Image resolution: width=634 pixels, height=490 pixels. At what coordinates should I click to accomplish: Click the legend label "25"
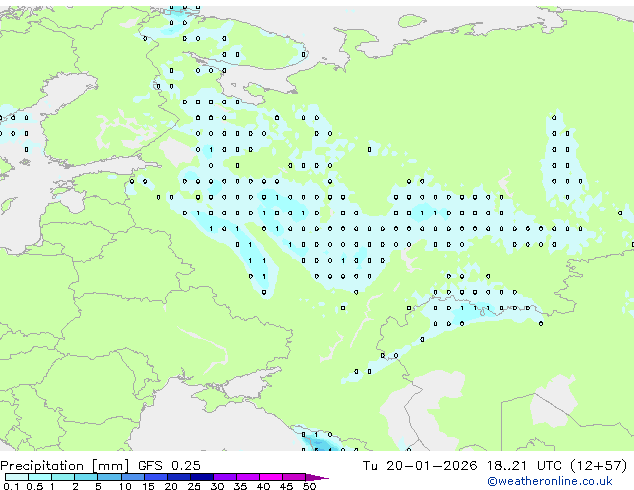coord(194,486)
